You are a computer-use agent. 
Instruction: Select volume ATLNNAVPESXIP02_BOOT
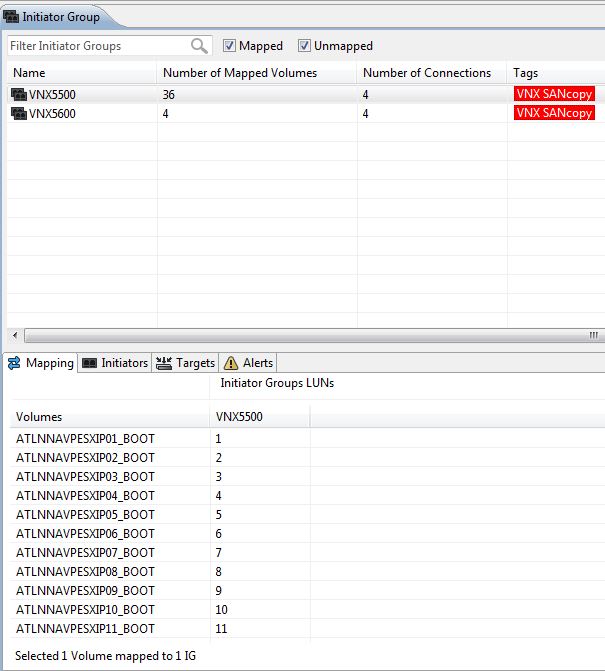tap(85, 458)
